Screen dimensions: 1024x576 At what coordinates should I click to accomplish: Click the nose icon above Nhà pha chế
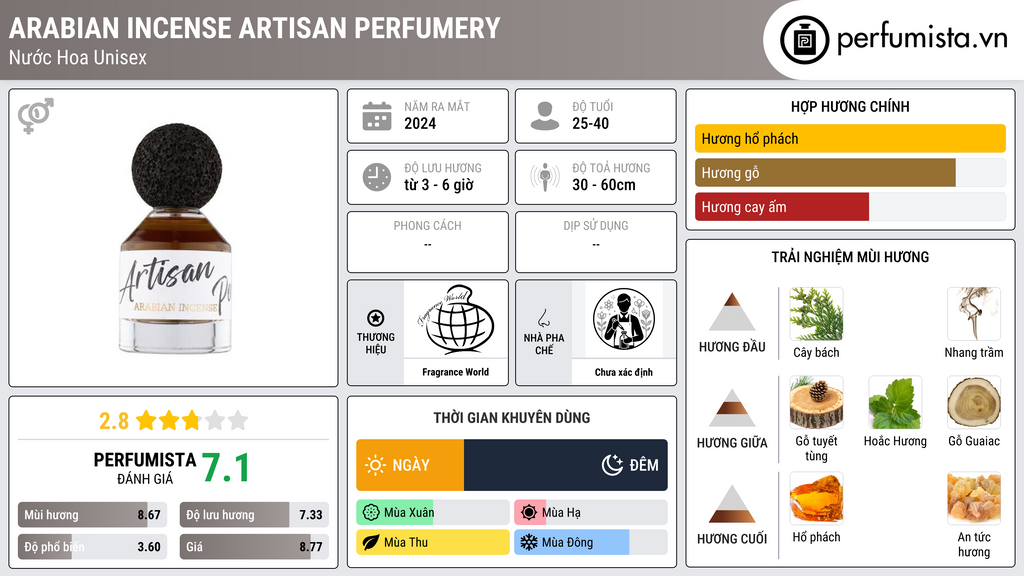543,318
